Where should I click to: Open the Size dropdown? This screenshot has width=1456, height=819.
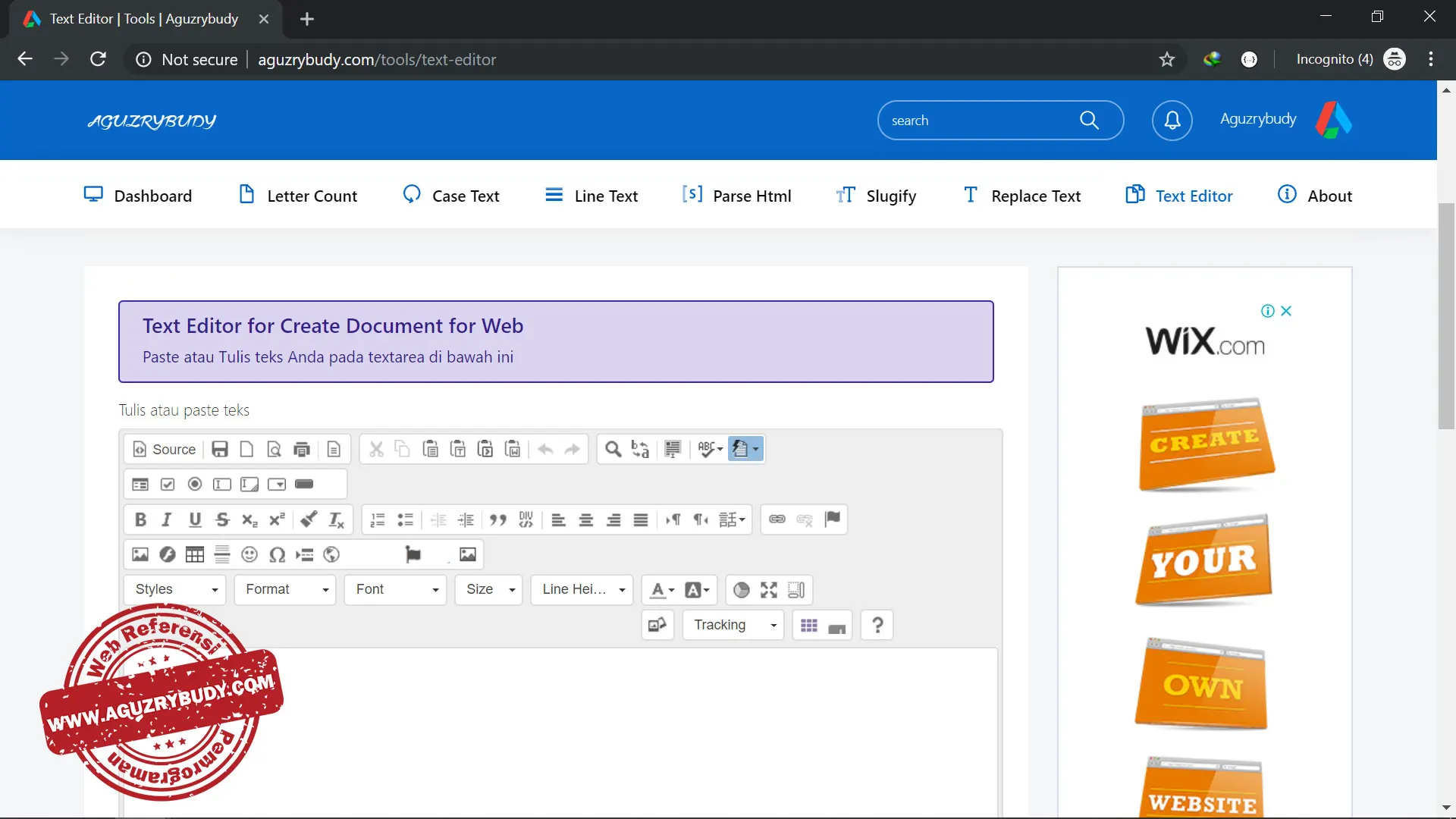coord(489,589)
